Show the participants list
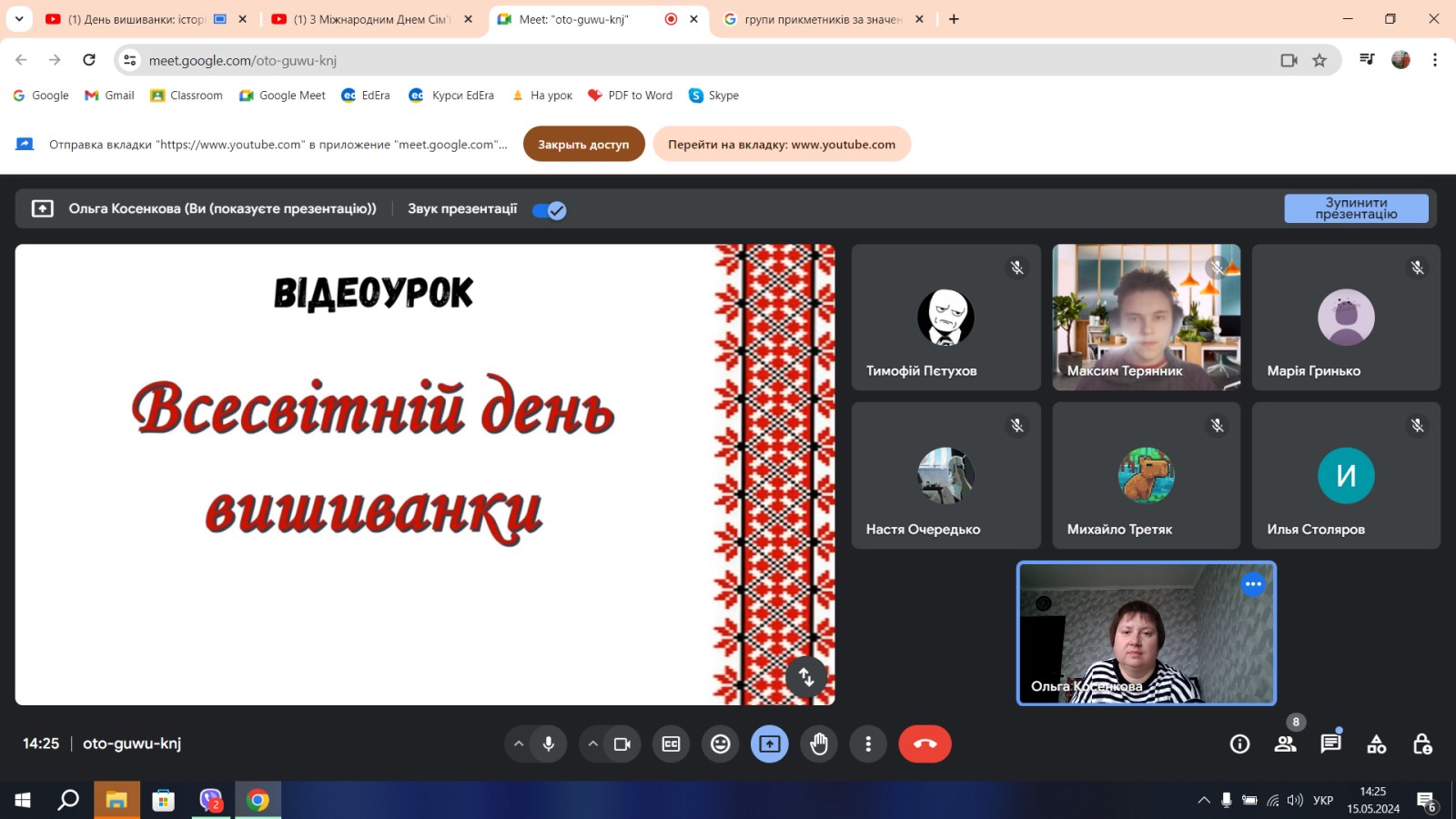Image resolution: width=1456 pixels, height=819 pixels. coord(1285,744)
